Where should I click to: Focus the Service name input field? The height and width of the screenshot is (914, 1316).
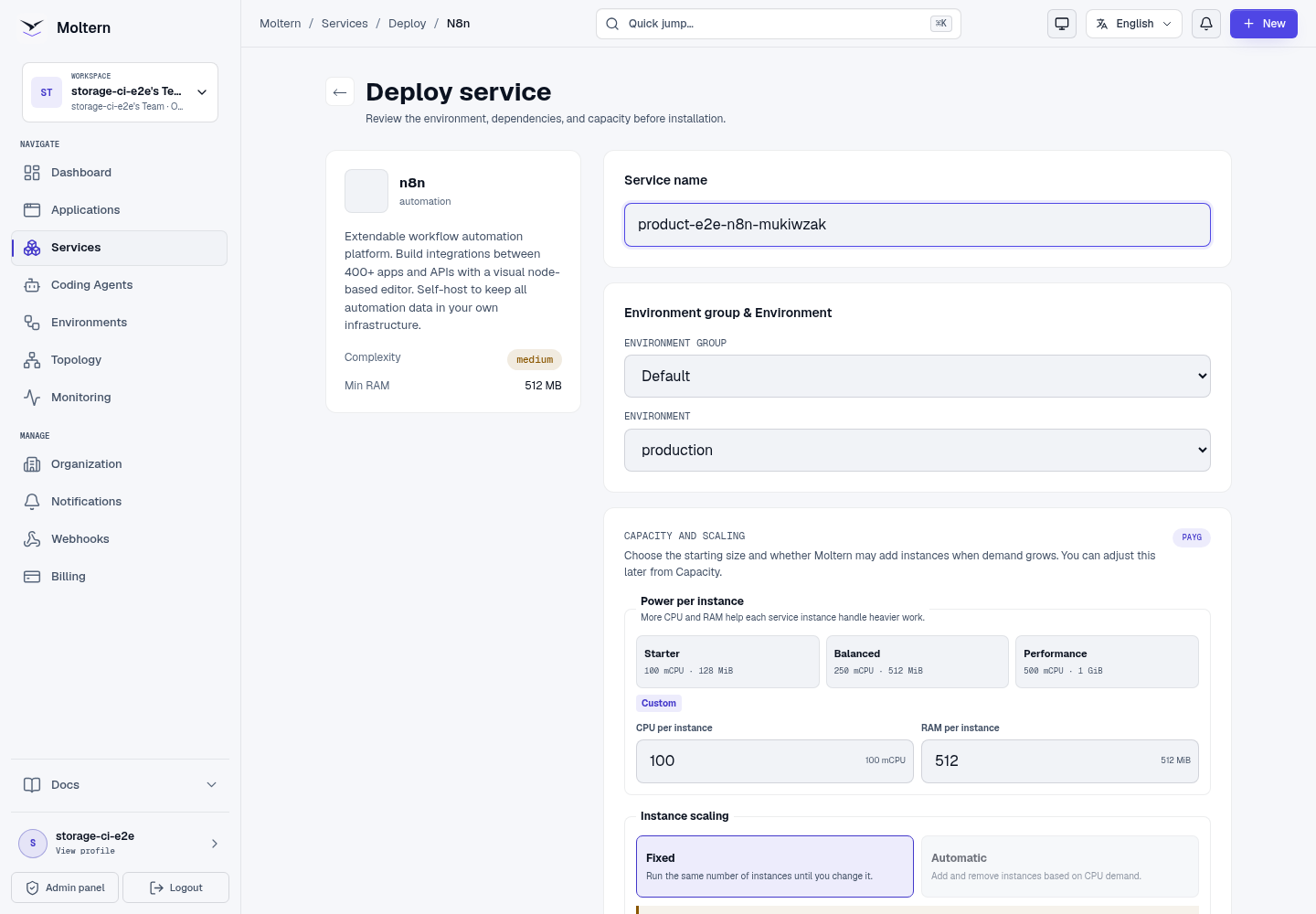click(x=918, y=225)
